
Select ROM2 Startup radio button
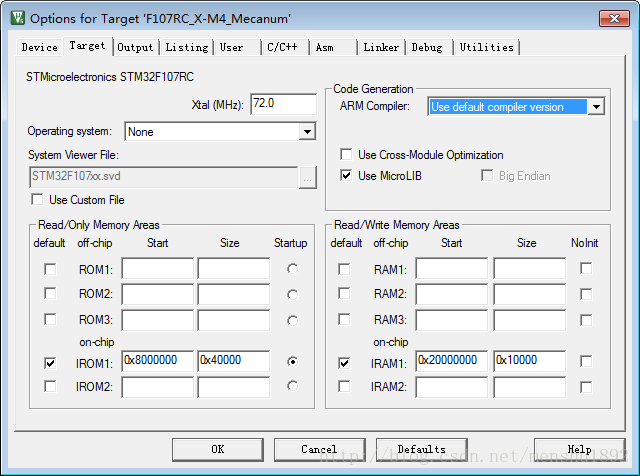pos(292,294)
